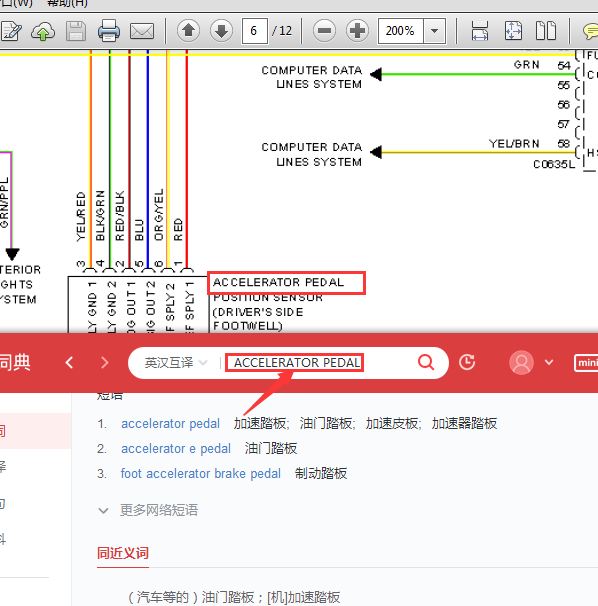Go to next page with down arrow
Viewport: 598px width, 606px height.
(x=221, y=31)
